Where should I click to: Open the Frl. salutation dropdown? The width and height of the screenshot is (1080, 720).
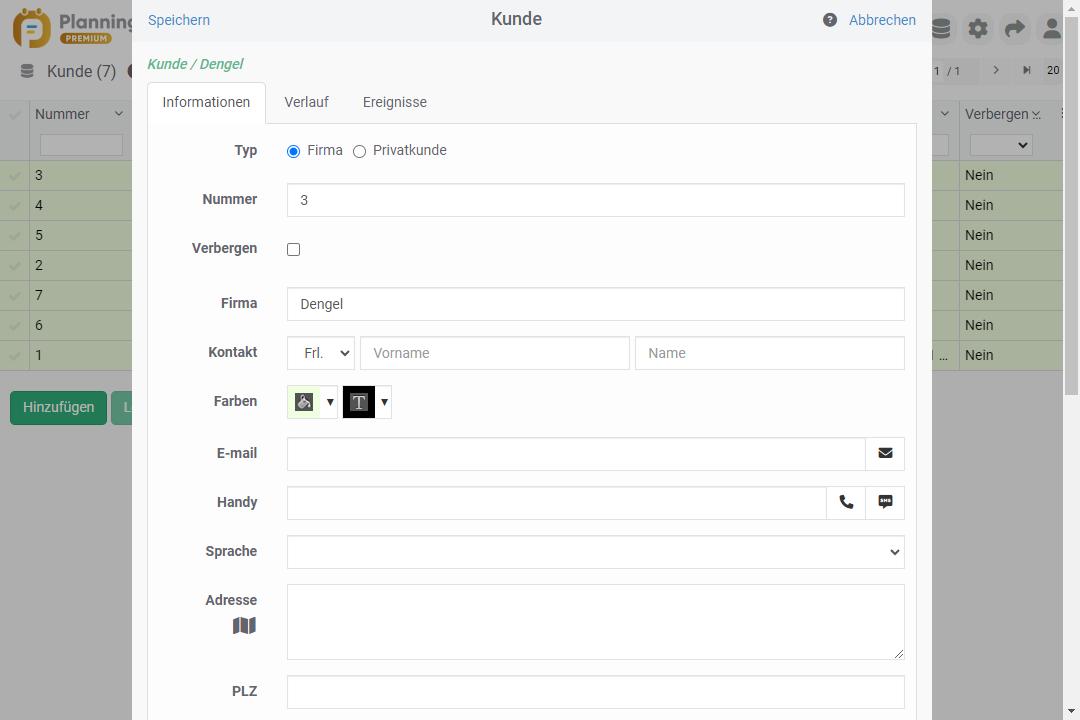point(321,353)
